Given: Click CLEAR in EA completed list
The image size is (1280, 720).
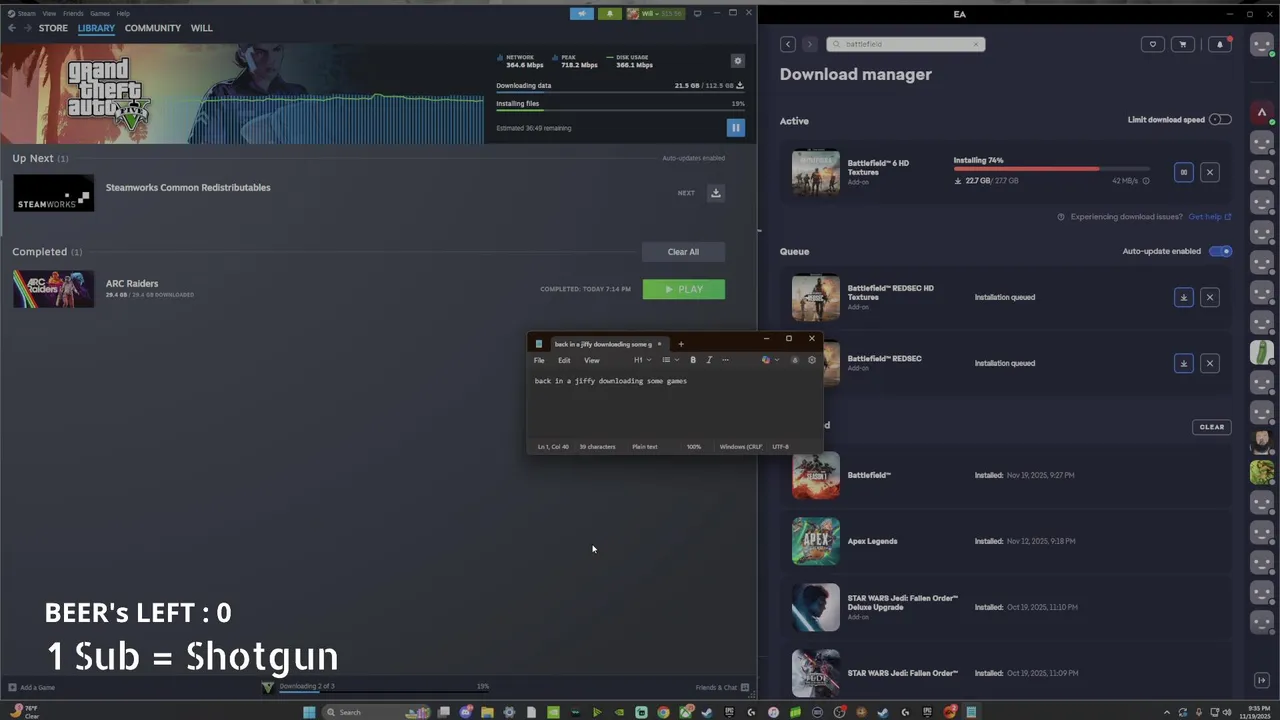Looking at the screenshot, I should [1211, 427].
